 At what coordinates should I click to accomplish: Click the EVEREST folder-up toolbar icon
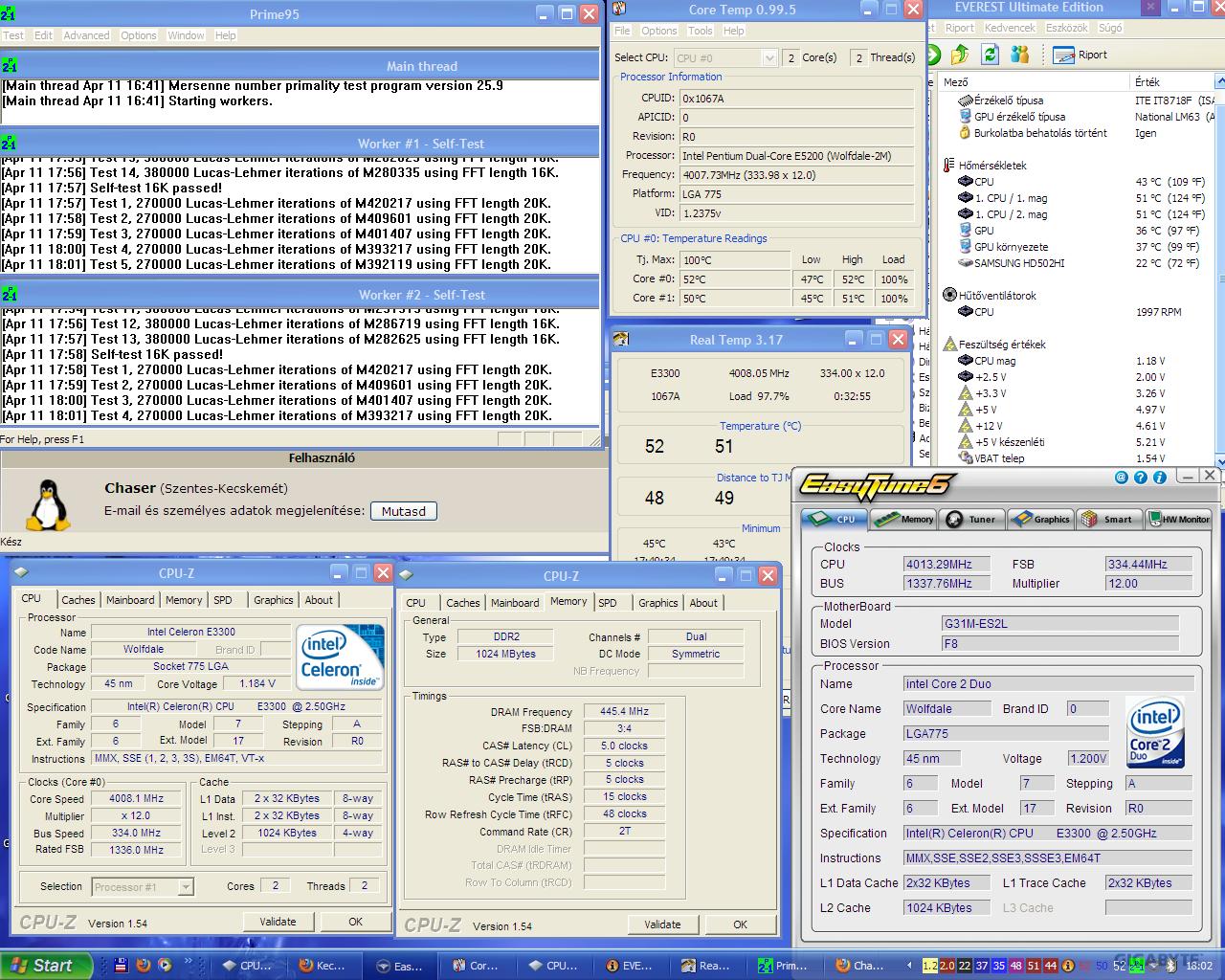(960, 55)
